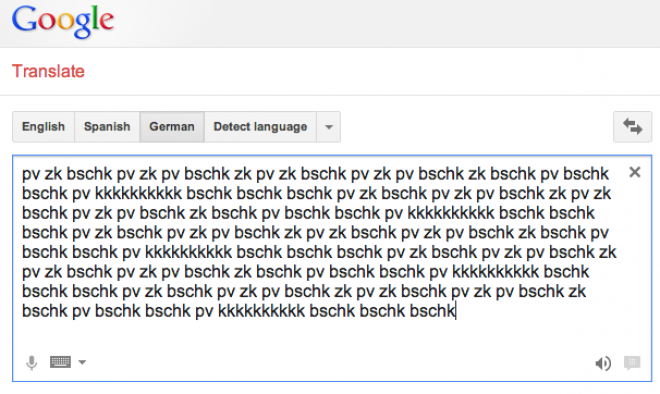
Task: Expand keyboard input tools dropdown arrow
Action: click(x=82, y=362)
